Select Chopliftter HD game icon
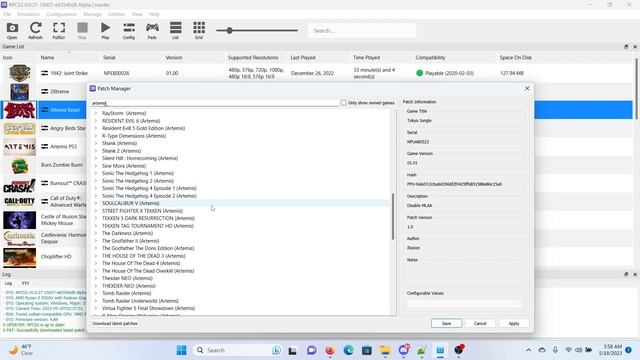This screenshot has width=640, height=360. 19,257
